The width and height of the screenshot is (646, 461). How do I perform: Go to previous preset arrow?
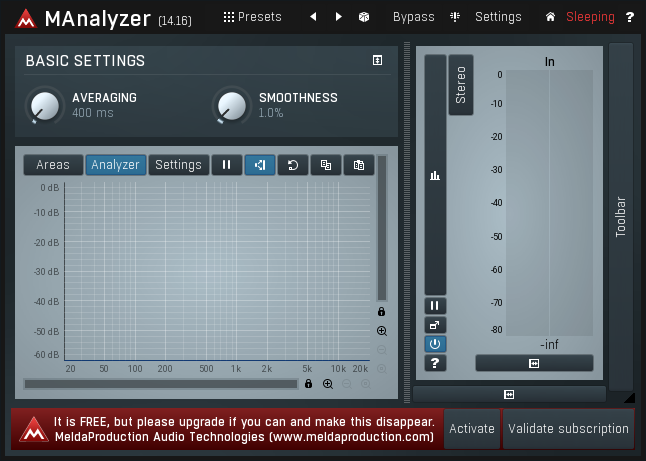click(313, 17)
